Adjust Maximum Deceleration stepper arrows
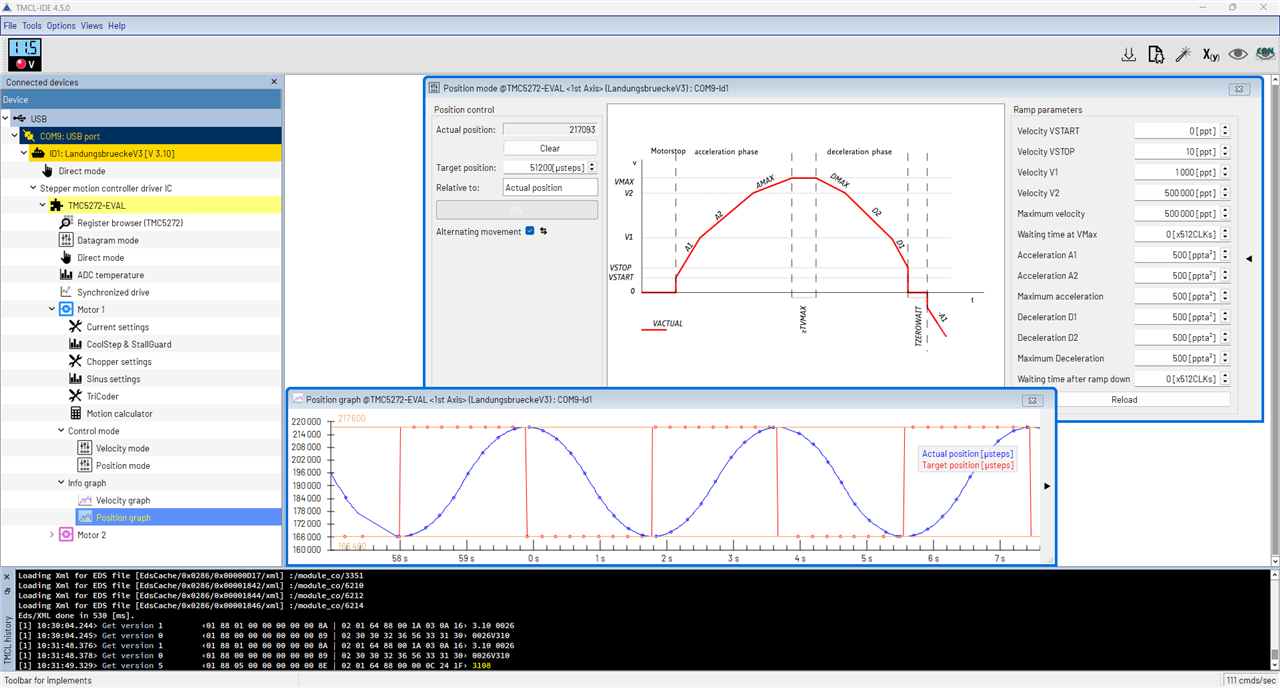 tap(1225, 358)
